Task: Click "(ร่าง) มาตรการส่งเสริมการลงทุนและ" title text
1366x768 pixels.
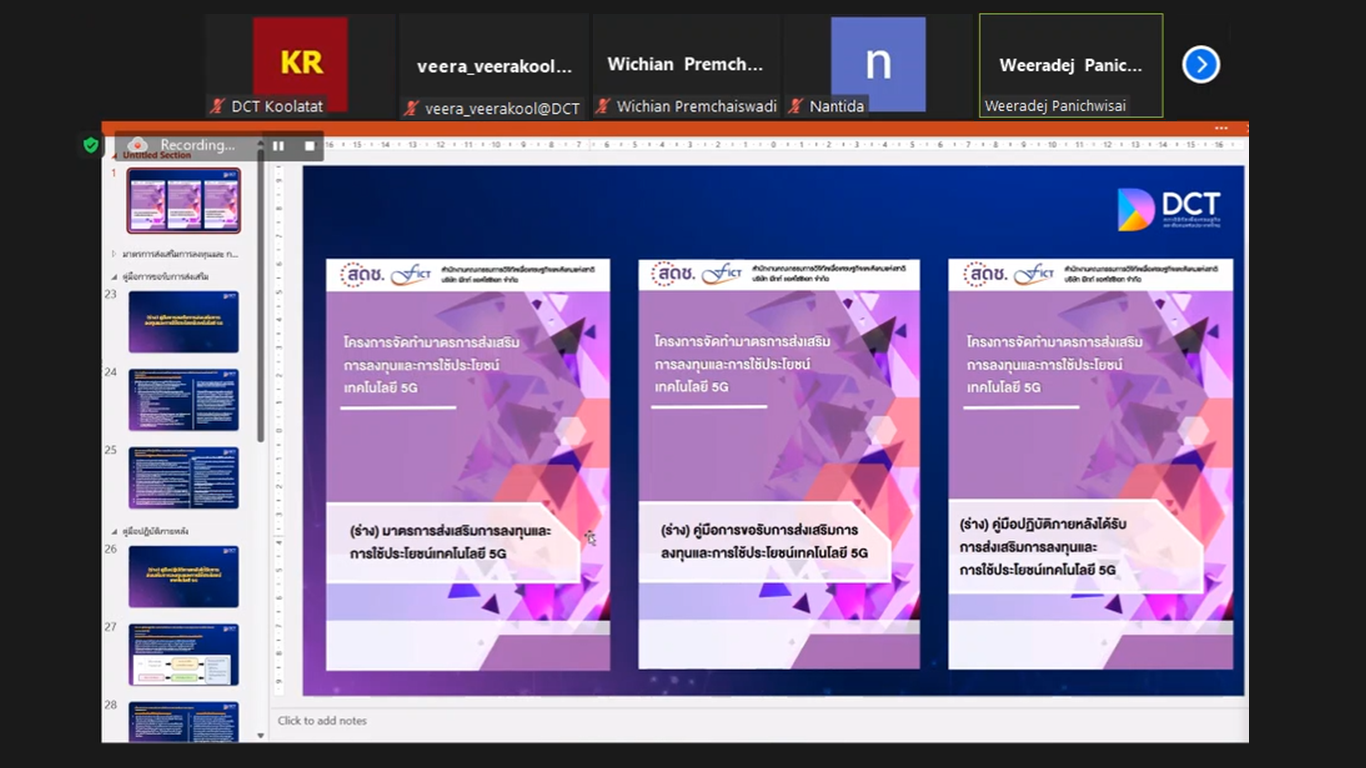Action: pyautogui.click(x=450, y=531)
